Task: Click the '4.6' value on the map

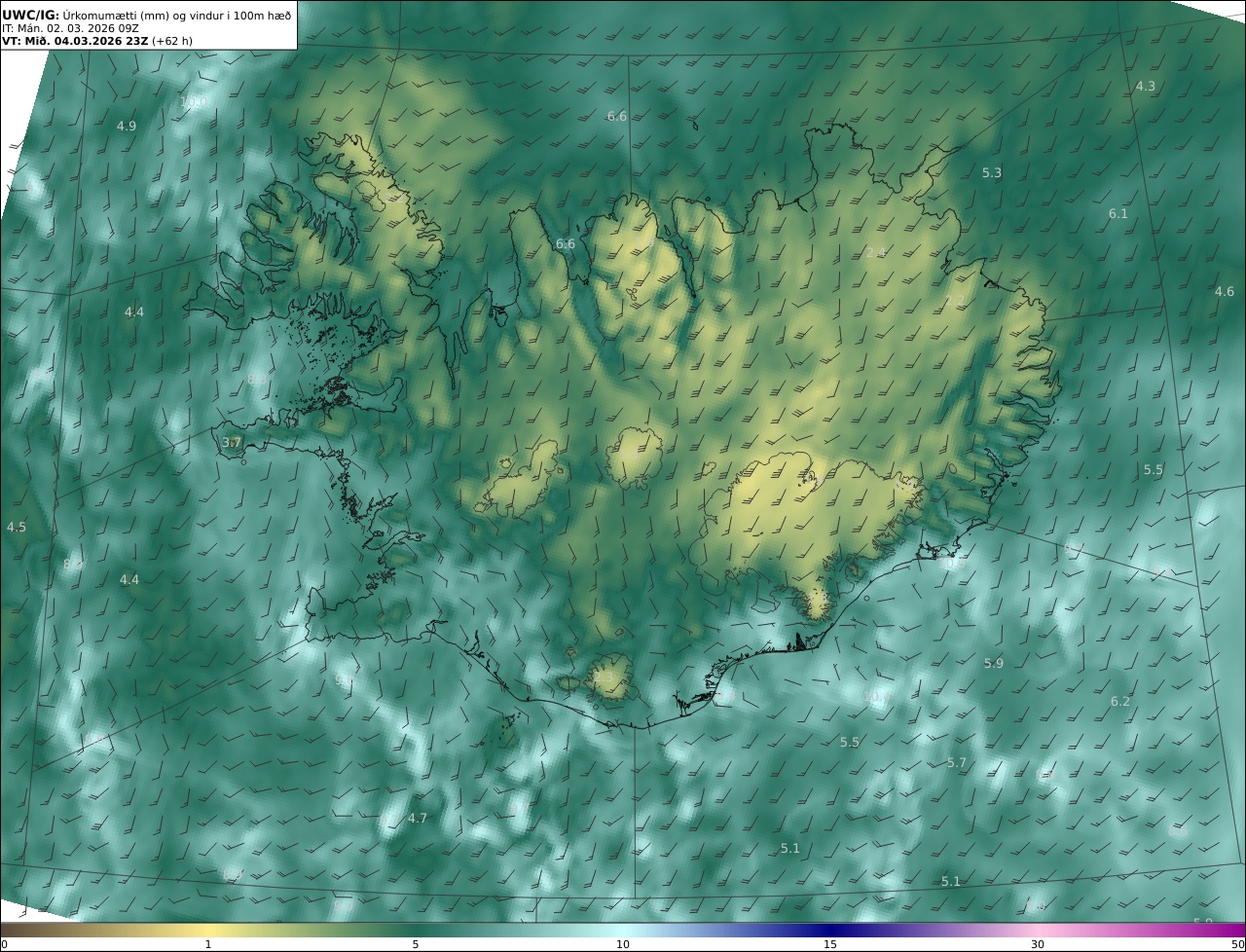Action: 1224,291
